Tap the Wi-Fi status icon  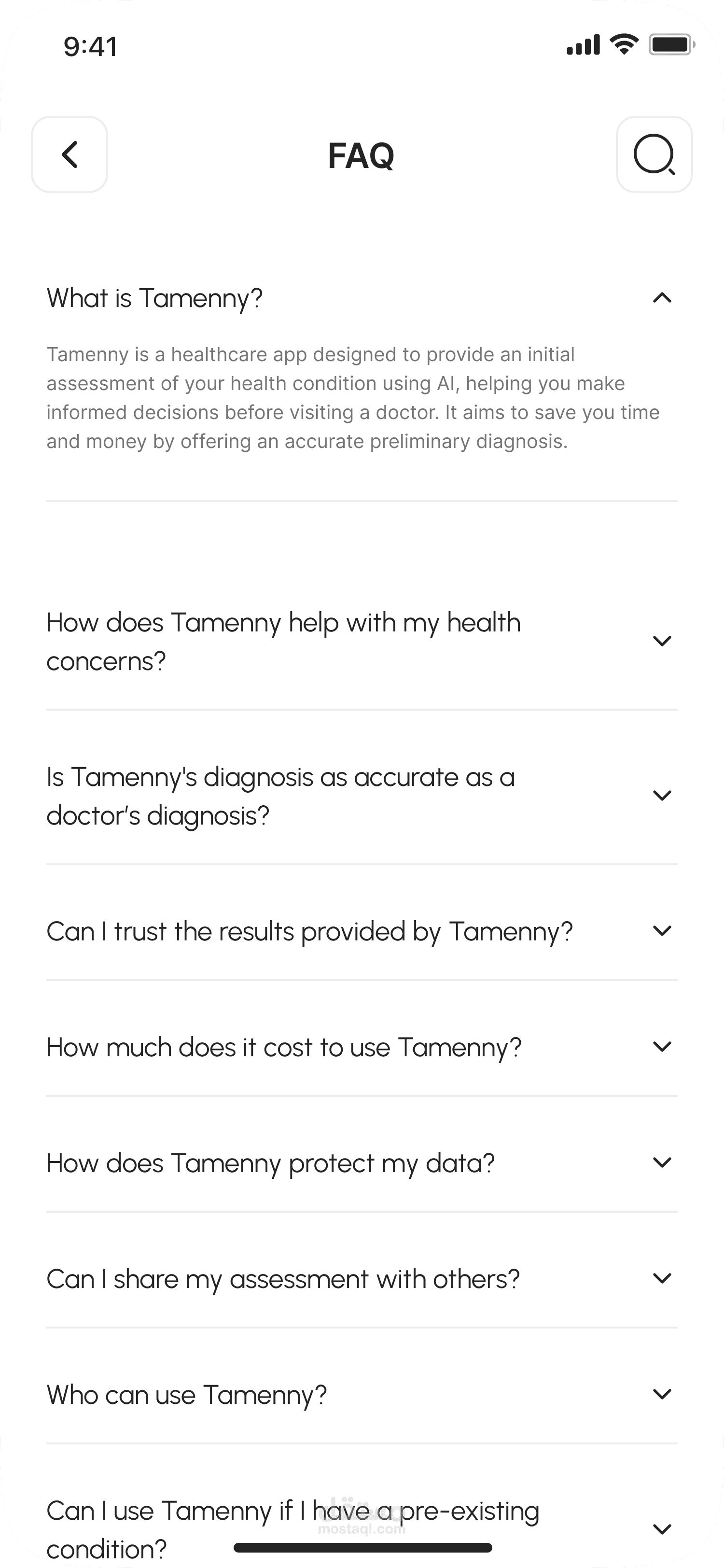pyautogui.click(x=624, y=44)
